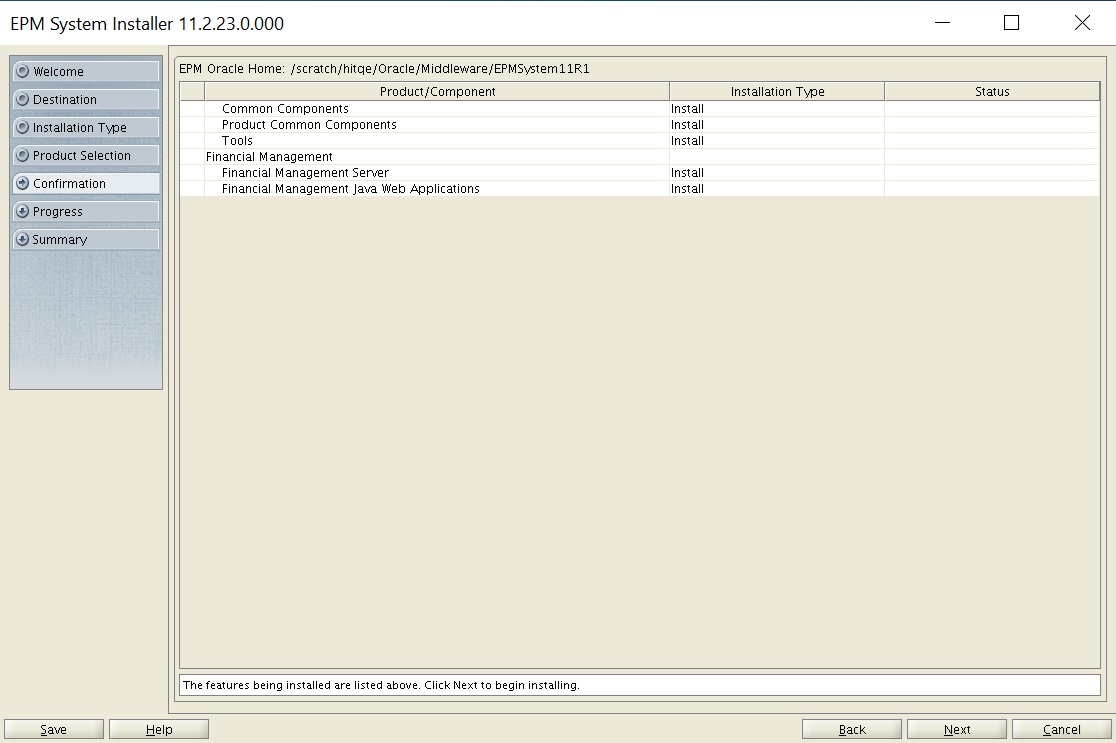
Task: Cancel the installation
Action: 1062,729
